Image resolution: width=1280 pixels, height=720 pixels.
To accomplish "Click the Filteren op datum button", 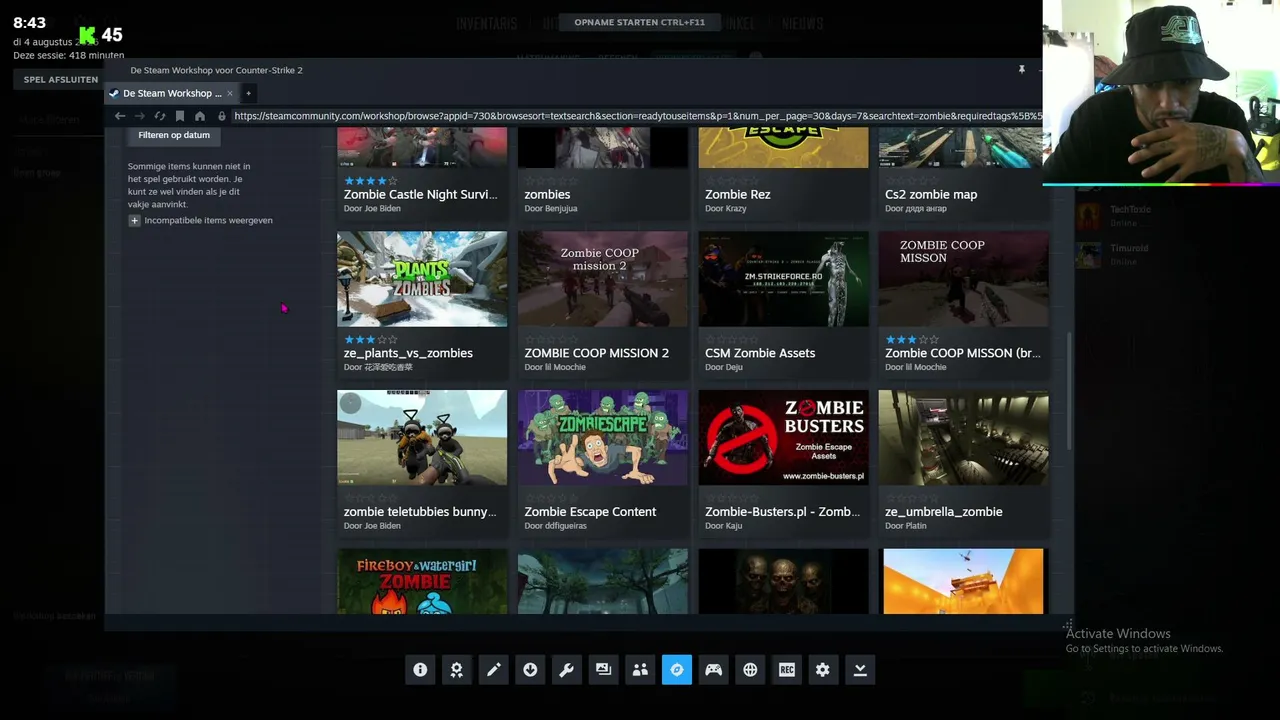I will 174,135.
